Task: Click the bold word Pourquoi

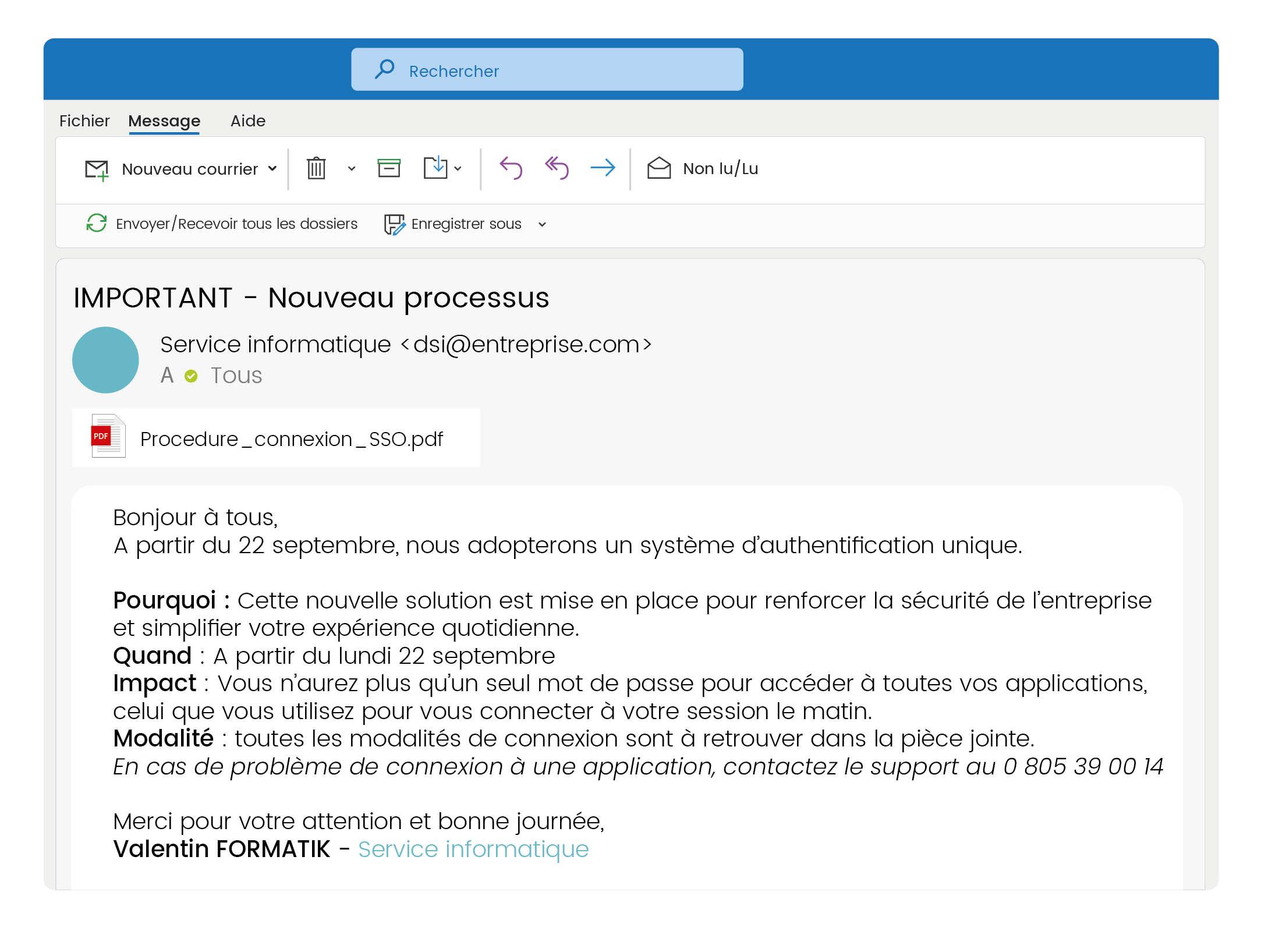Action: pyautogui.click(x=165, y=600)
